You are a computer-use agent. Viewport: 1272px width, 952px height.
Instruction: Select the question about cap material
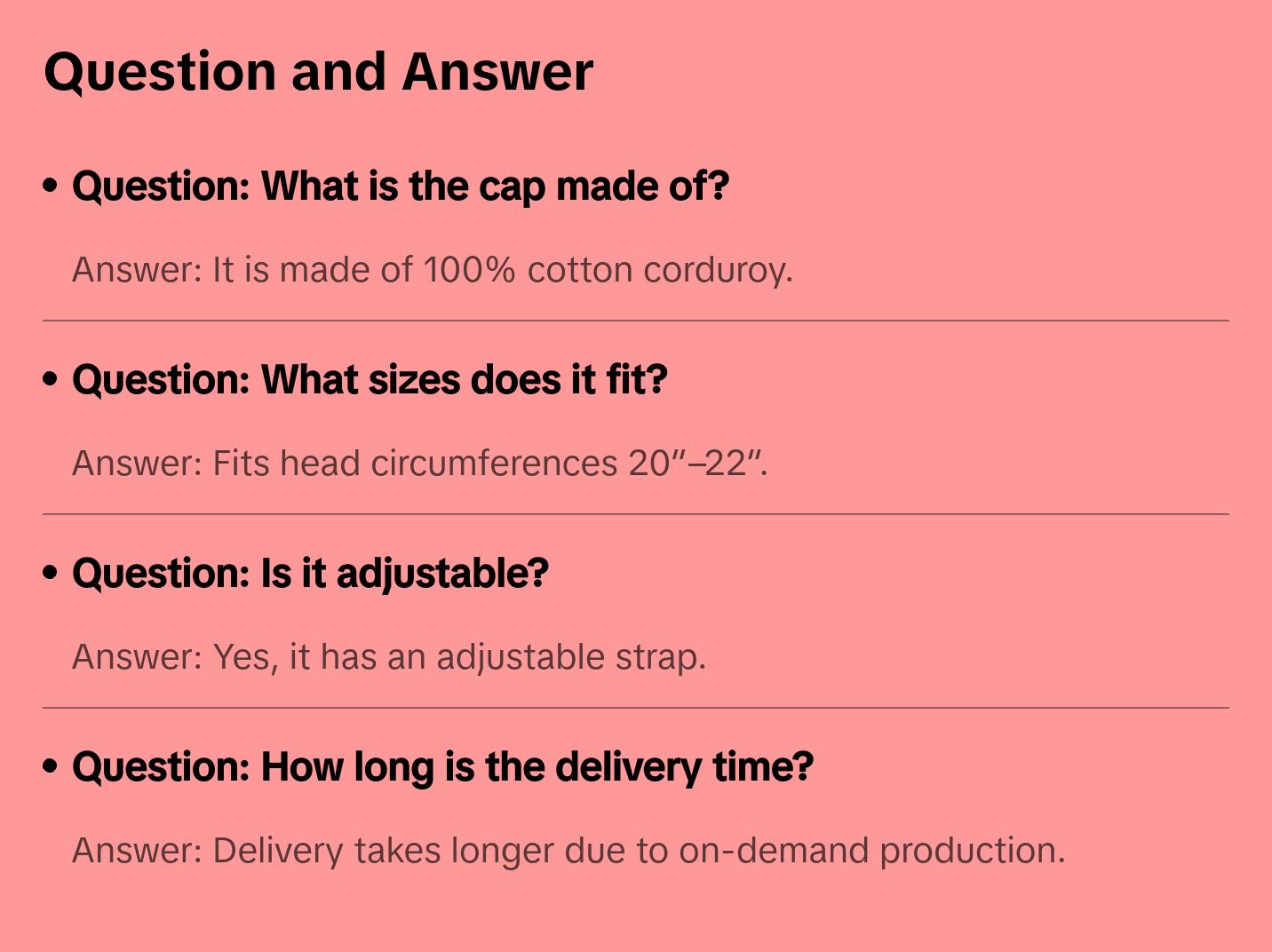click(x=400, y=186)
